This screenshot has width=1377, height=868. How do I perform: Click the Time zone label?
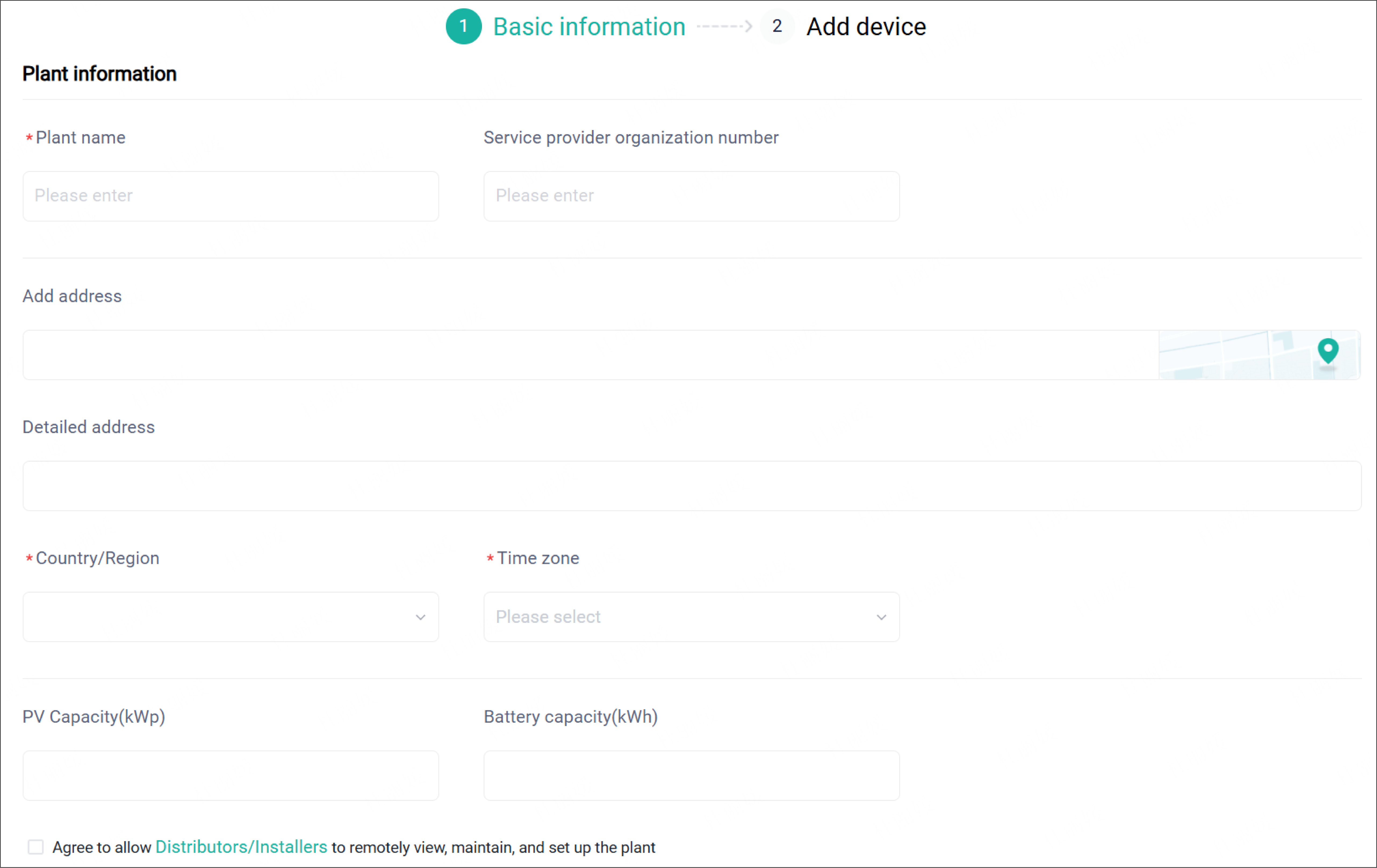(x=538, y=558)
